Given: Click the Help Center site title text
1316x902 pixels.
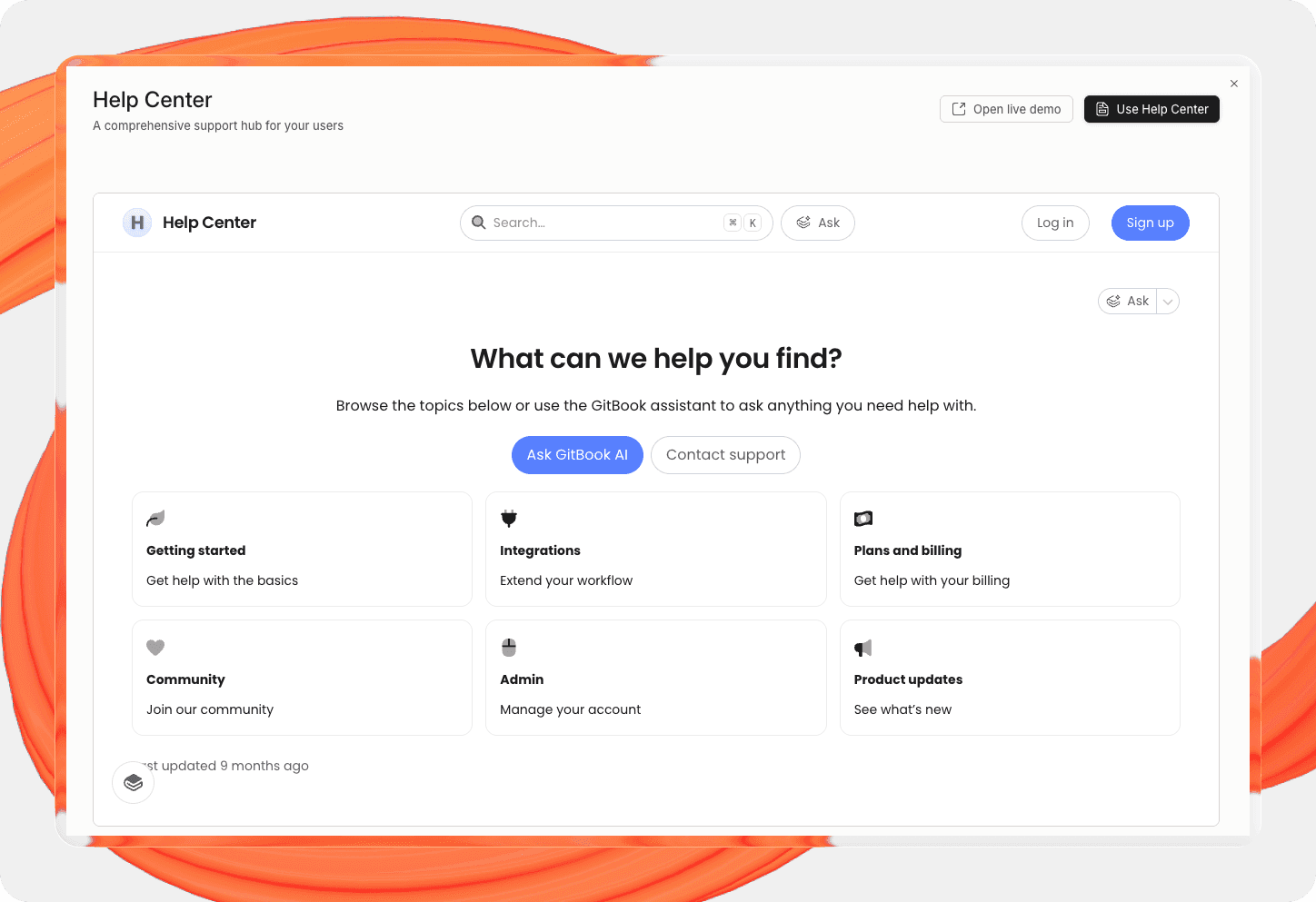Looking at the screenshot, I should coord(209,223).
